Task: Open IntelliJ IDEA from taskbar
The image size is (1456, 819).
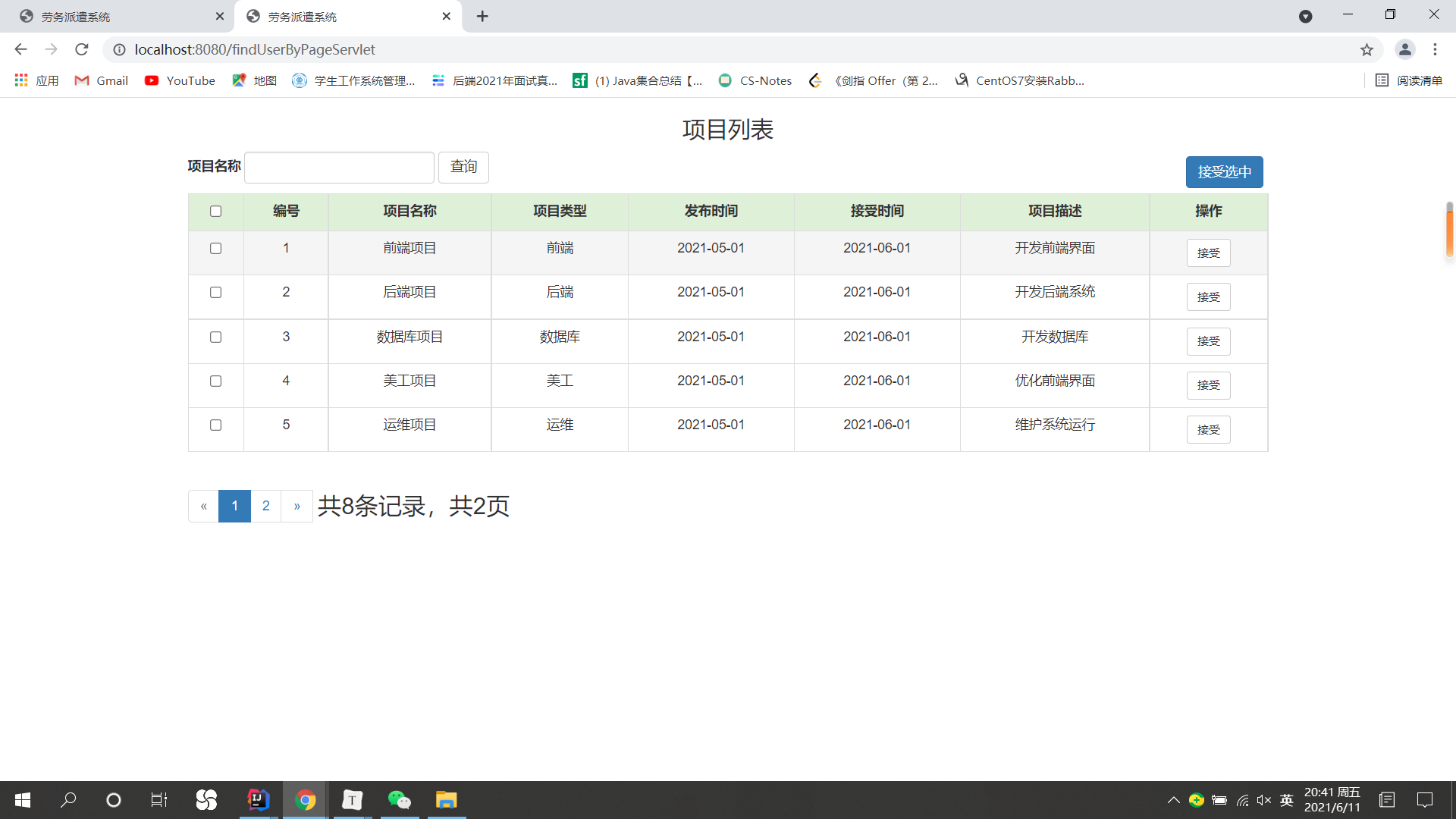Action: coord(259,800)
